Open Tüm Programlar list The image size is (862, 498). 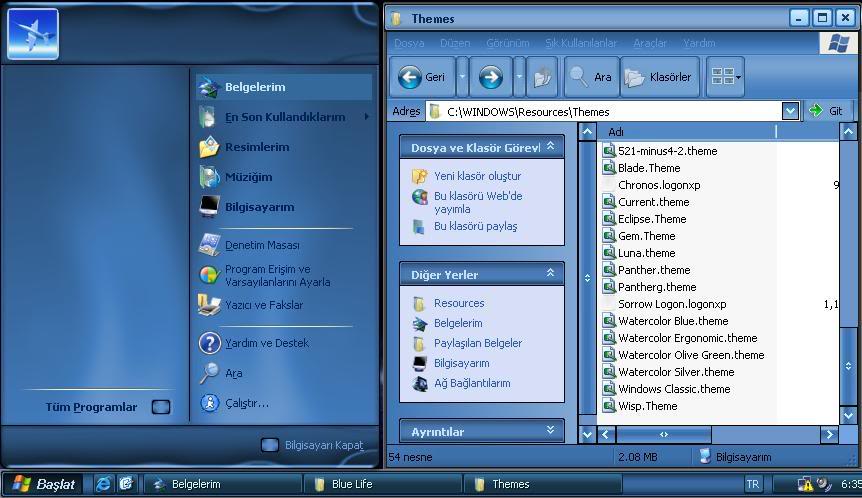tap(108, 407)
